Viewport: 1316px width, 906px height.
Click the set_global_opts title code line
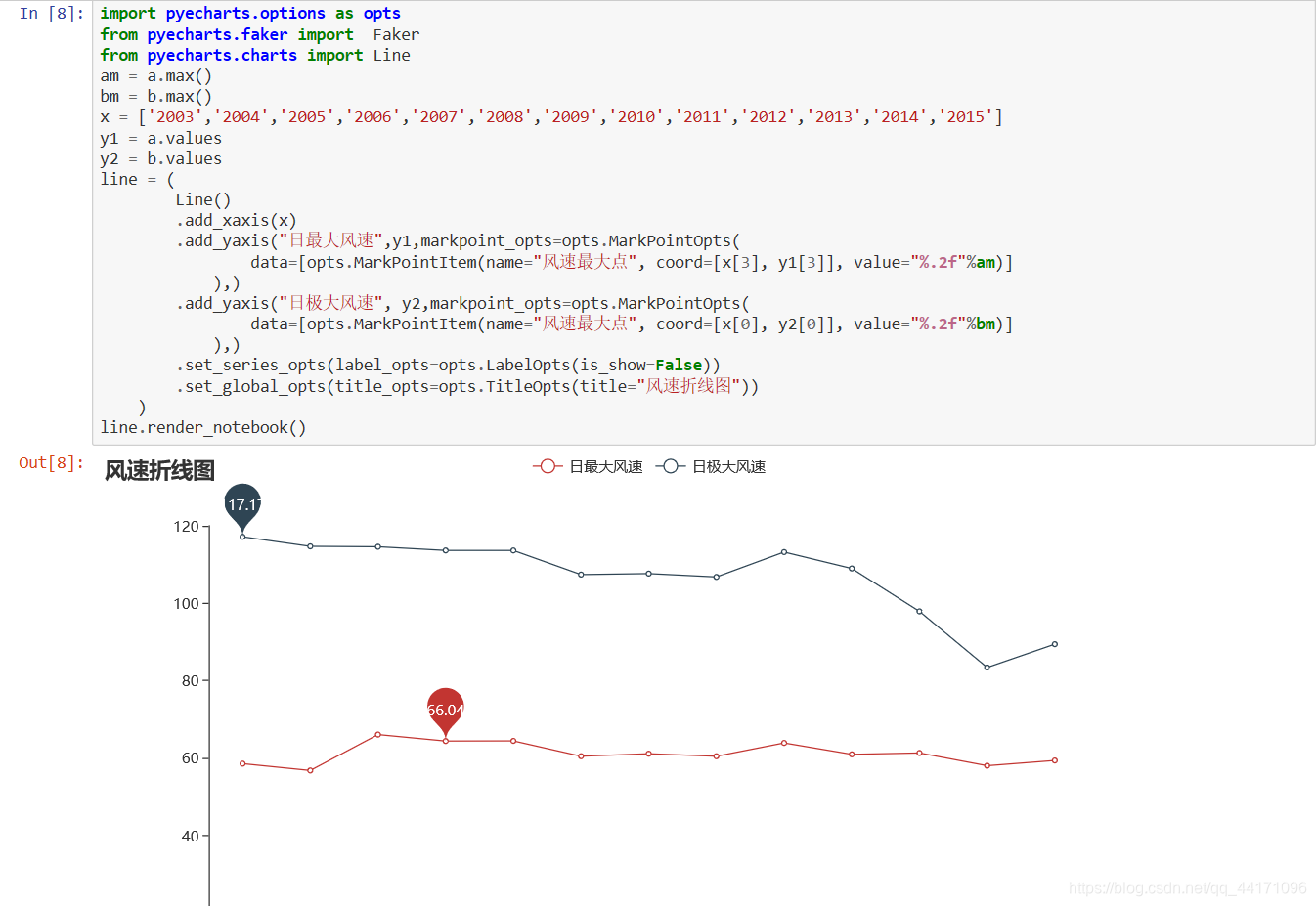tap(467, 386)
